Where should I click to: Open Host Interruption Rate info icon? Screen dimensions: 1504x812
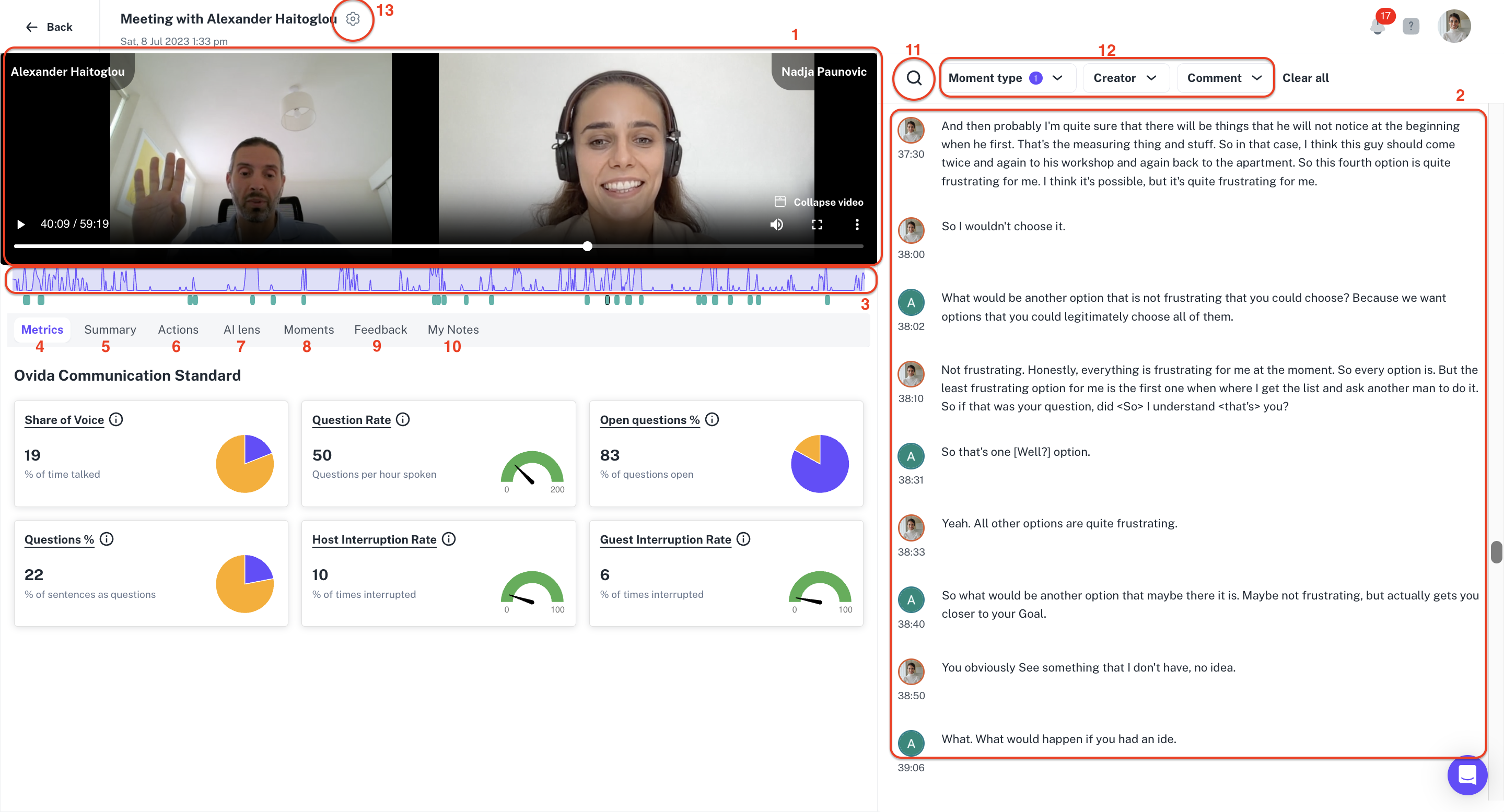click(x=448, y=539)
